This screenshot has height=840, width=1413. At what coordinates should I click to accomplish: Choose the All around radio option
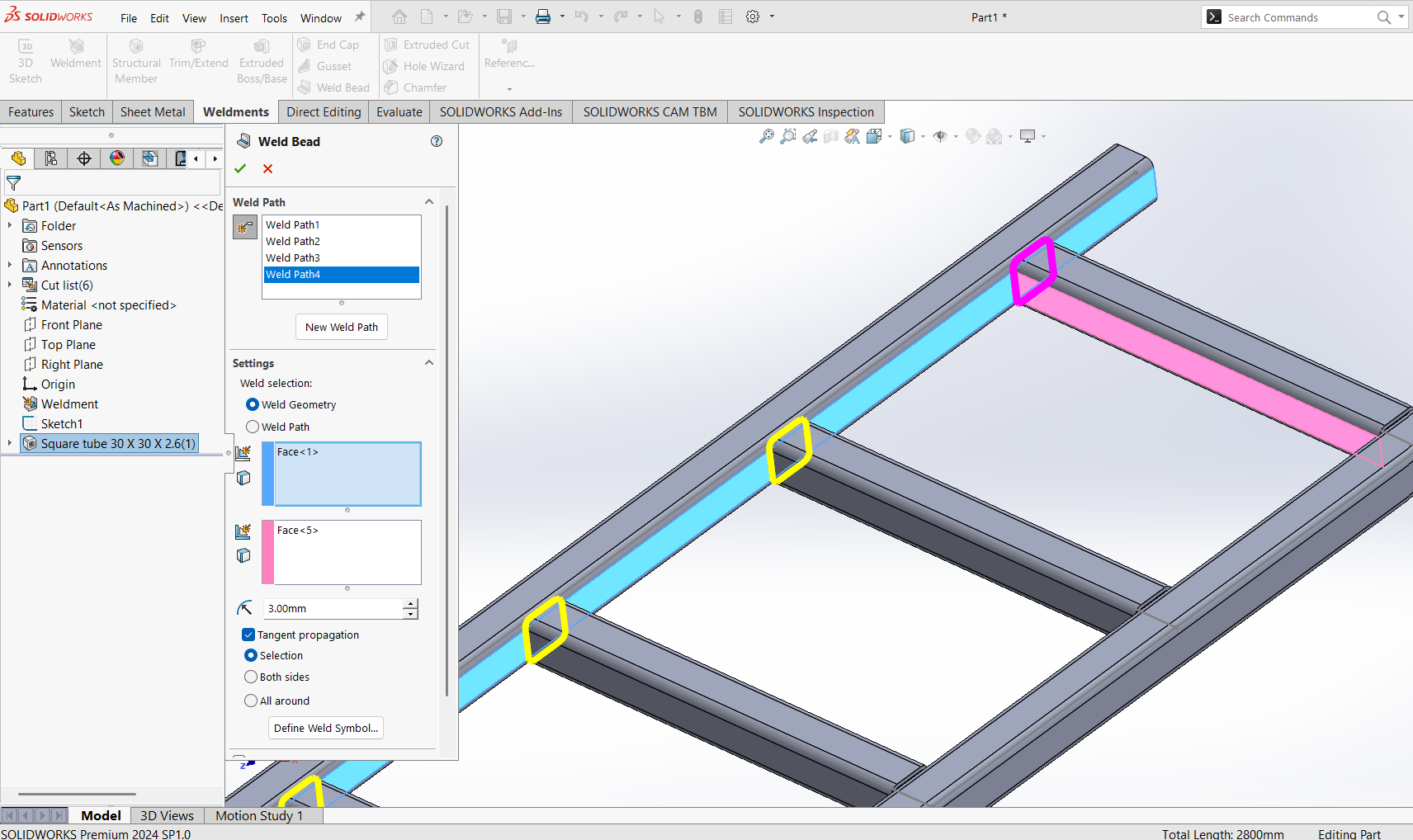pyautogui.click(x=251, y=701)
